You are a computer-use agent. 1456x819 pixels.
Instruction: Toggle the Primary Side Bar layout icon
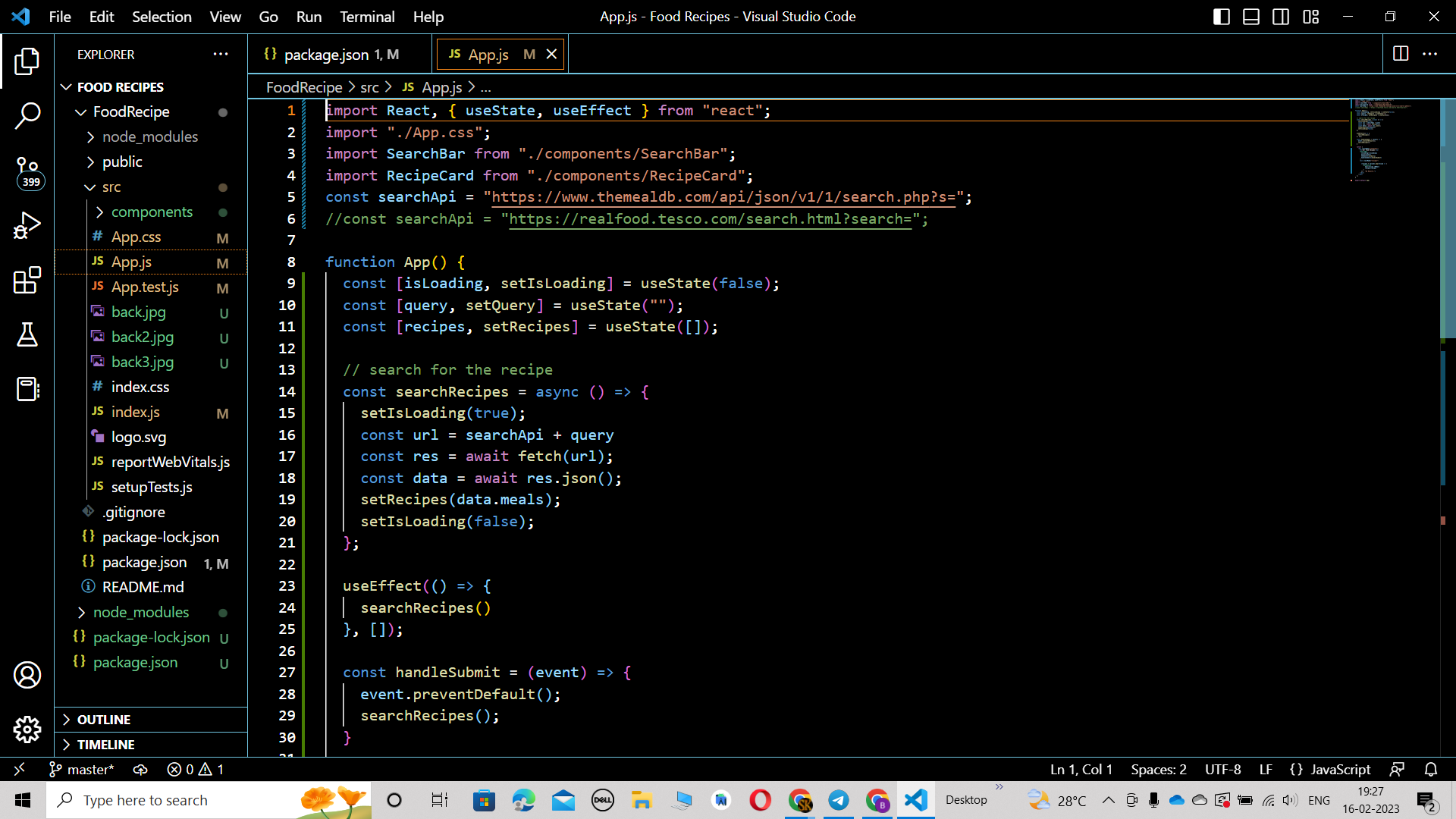coord(1221,17)
